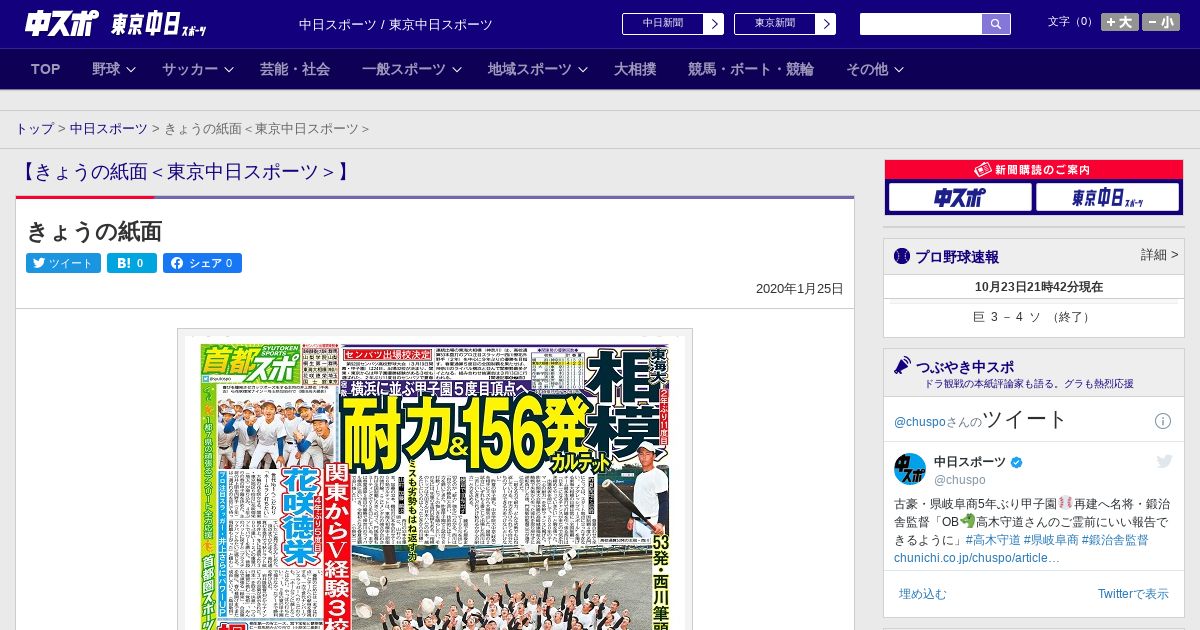Open プロ野球速報 heading link

point(957,257)
